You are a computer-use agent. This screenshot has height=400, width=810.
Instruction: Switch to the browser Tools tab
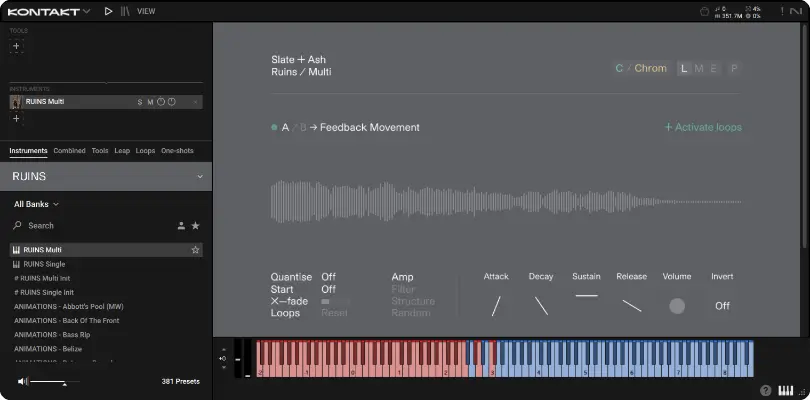point(100,151)
